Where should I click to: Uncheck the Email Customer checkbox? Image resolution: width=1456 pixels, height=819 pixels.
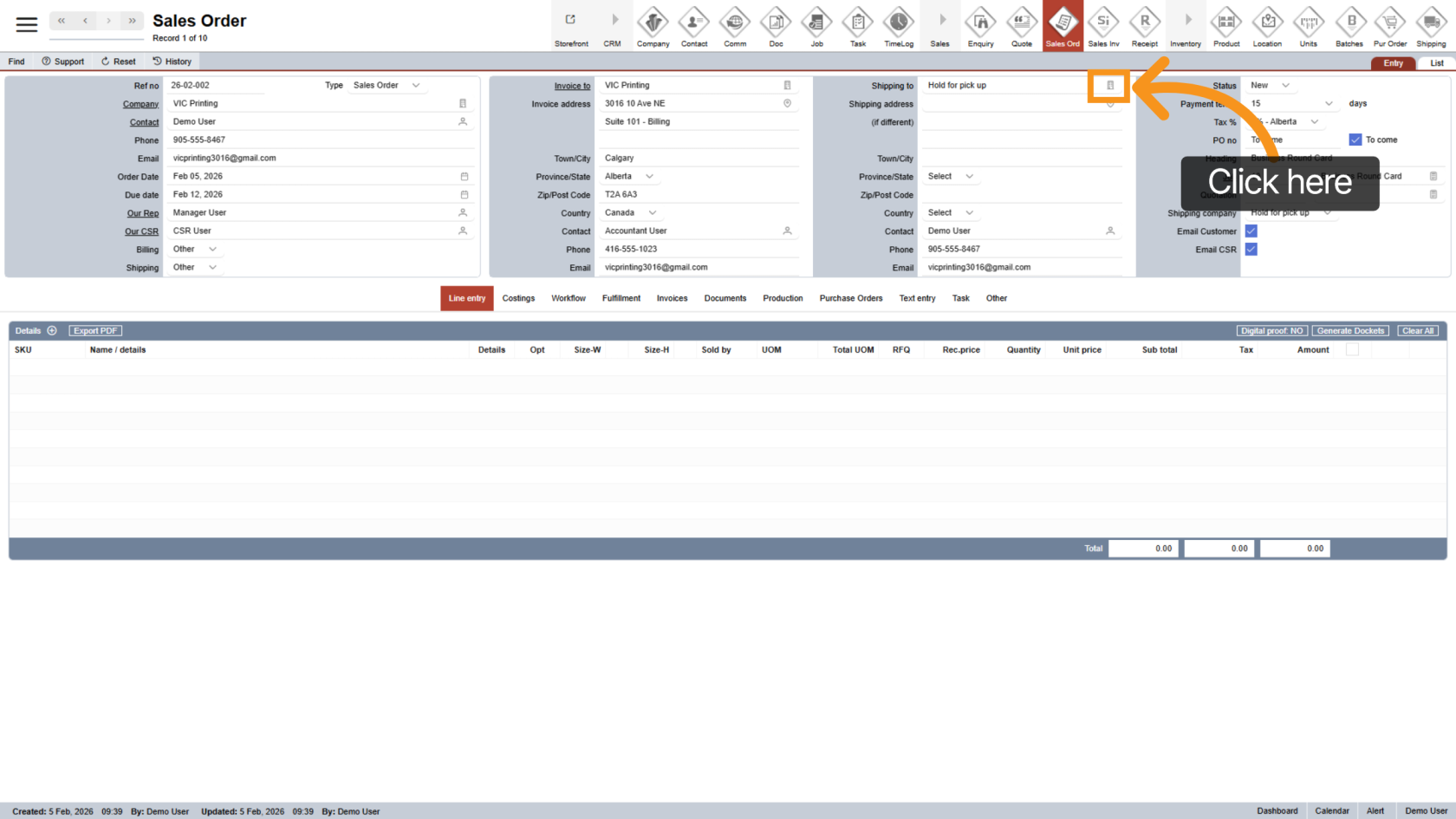1251,231
